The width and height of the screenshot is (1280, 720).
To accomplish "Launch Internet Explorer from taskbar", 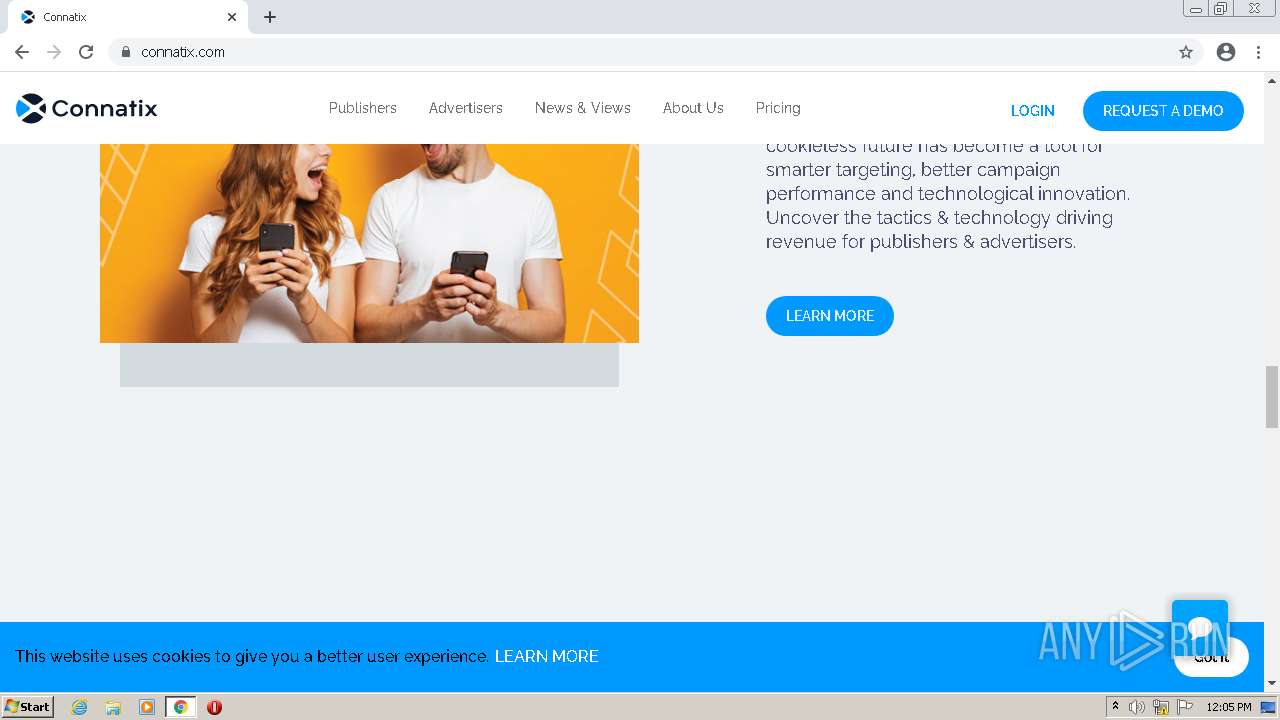I will [80, 707].
